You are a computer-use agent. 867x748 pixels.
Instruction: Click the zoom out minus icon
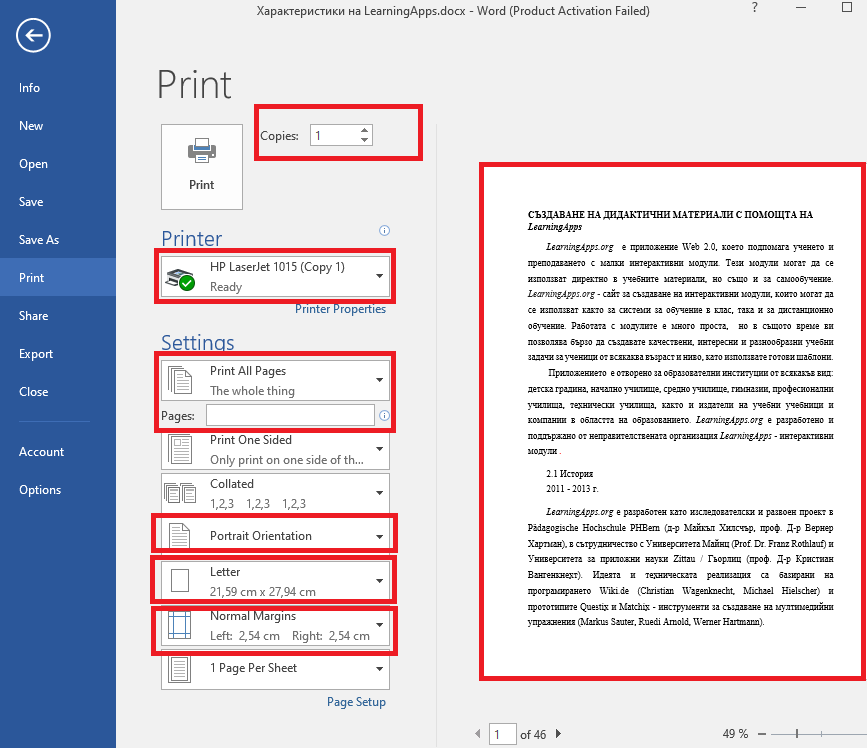pyautogui.click(x=762, y=734)
